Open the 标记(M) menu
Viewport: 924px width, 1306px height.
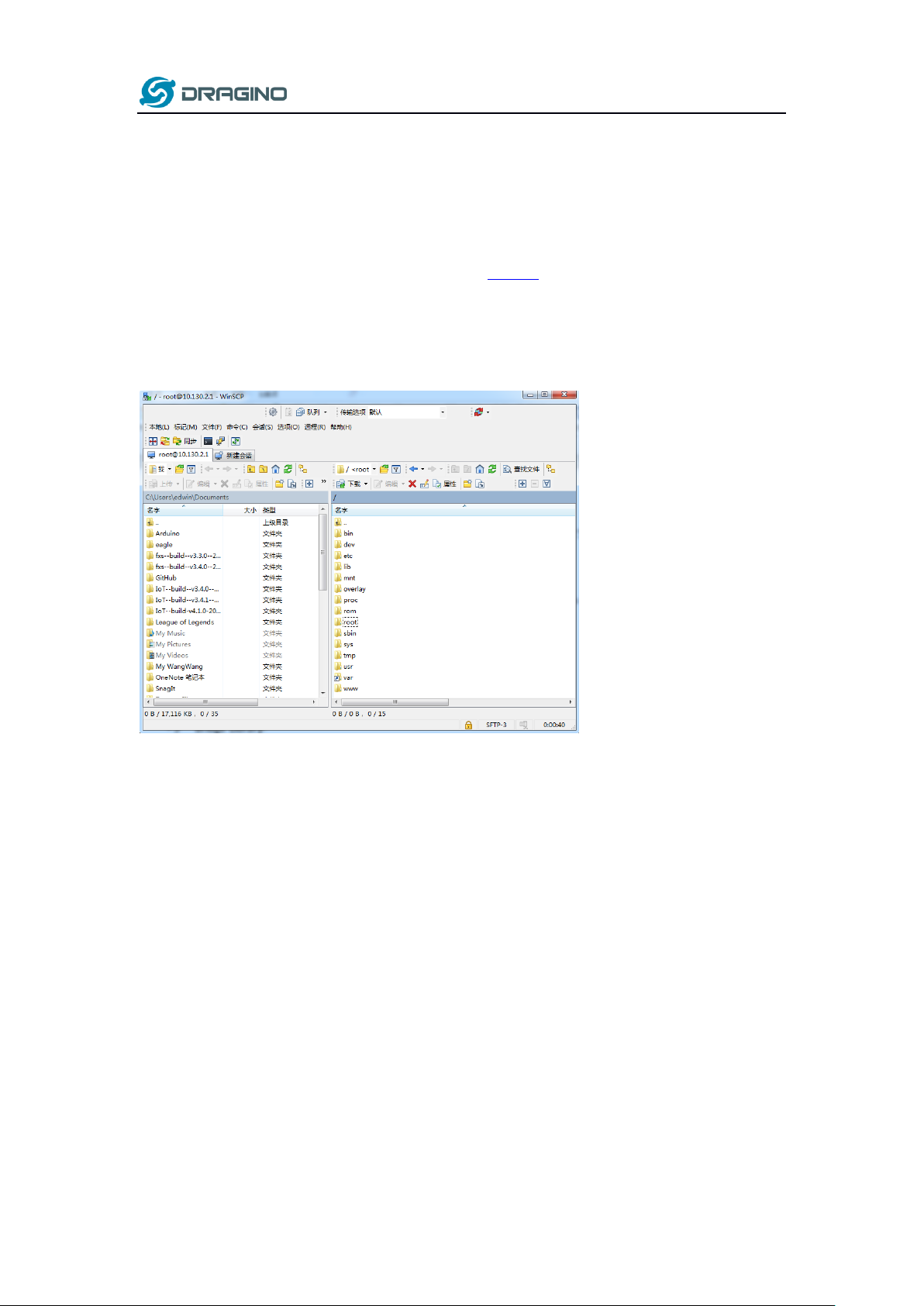point(185,427)
